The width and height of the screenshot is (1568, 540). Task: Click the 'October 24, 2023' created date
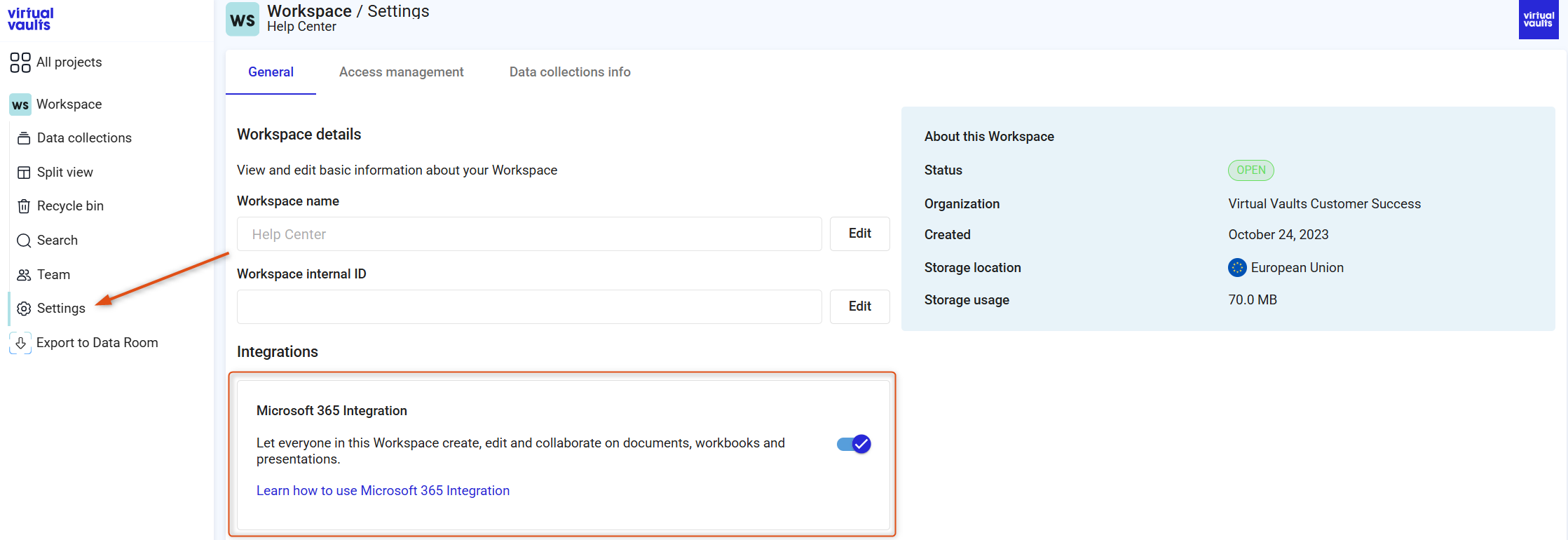click(1278, 235)
